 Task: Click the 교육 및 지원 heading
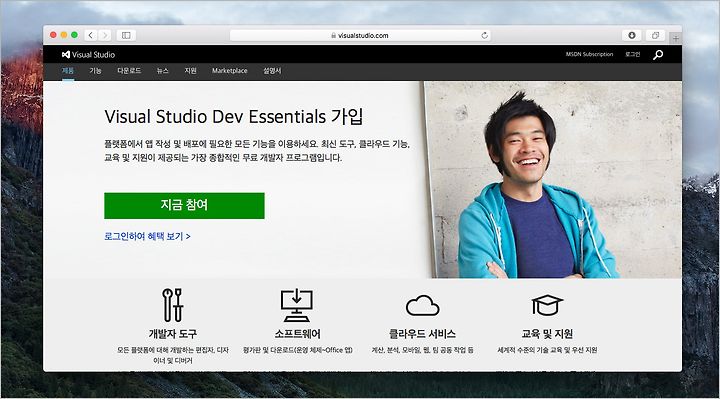(547, 334)
